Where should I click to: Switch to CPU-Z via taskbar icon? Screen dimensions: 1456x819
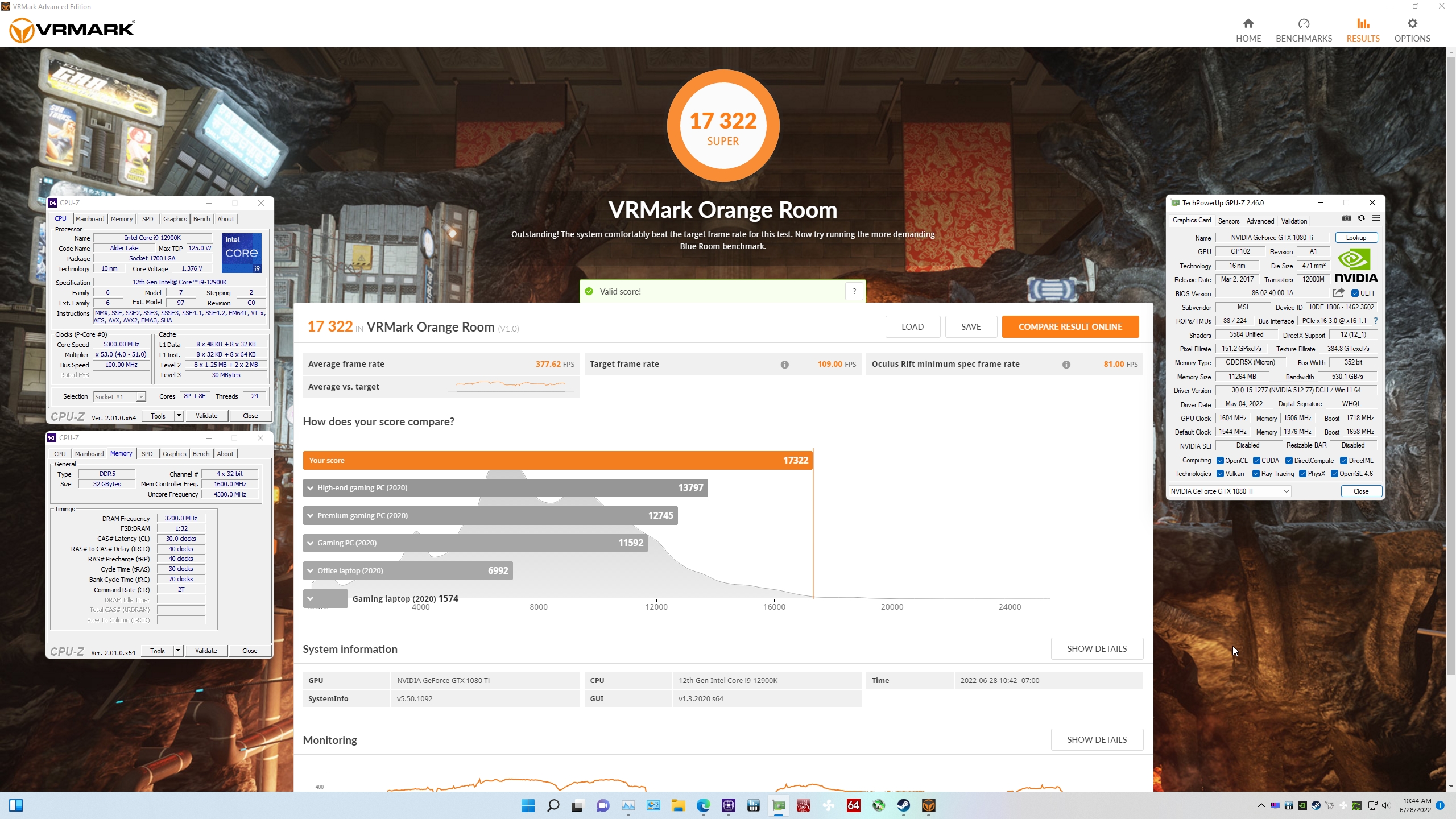pos(729,805)
